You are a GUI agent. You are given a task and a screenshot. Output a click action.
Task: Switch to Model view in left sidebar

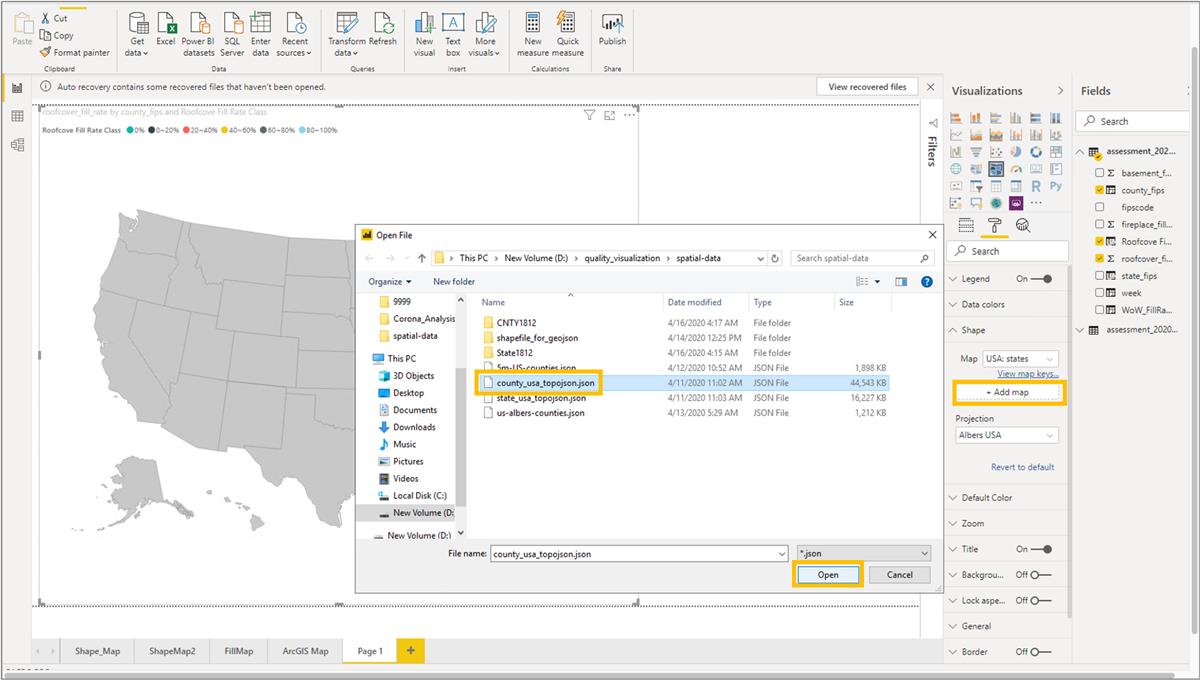point(17,145)
